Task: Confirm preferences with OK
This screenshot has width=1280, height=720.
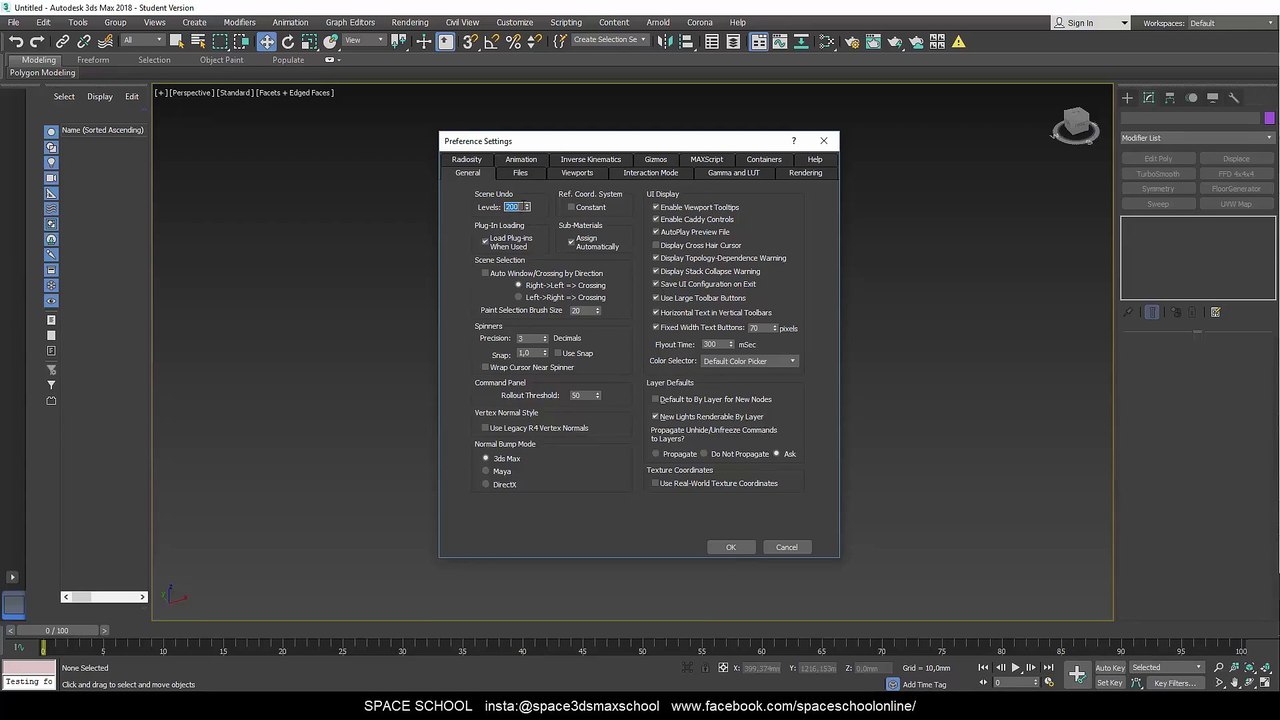Action: pyautogui.click(x=731, y=547)
